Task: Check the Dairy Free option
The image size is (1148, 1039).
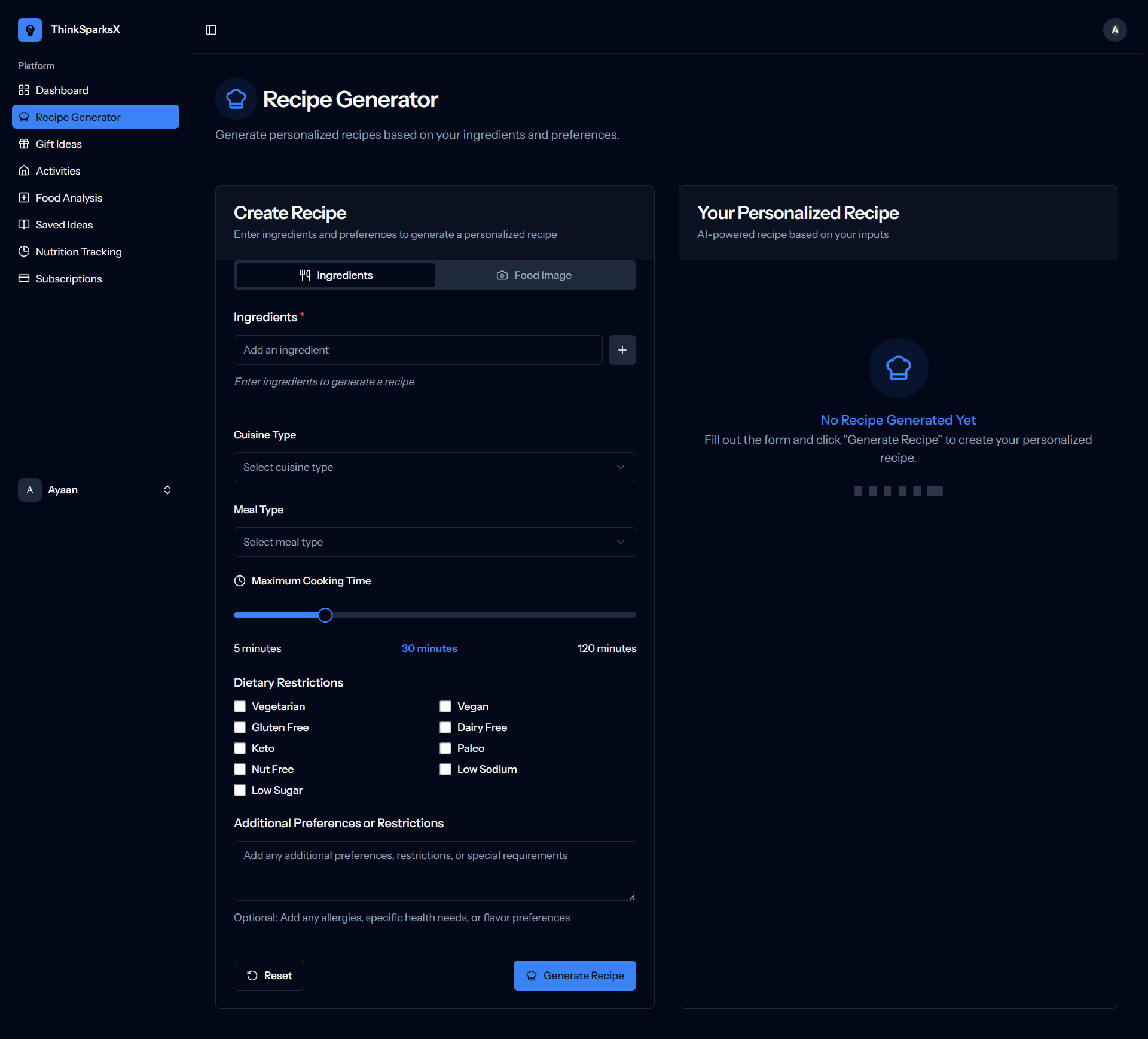Action: click(445, 727)
